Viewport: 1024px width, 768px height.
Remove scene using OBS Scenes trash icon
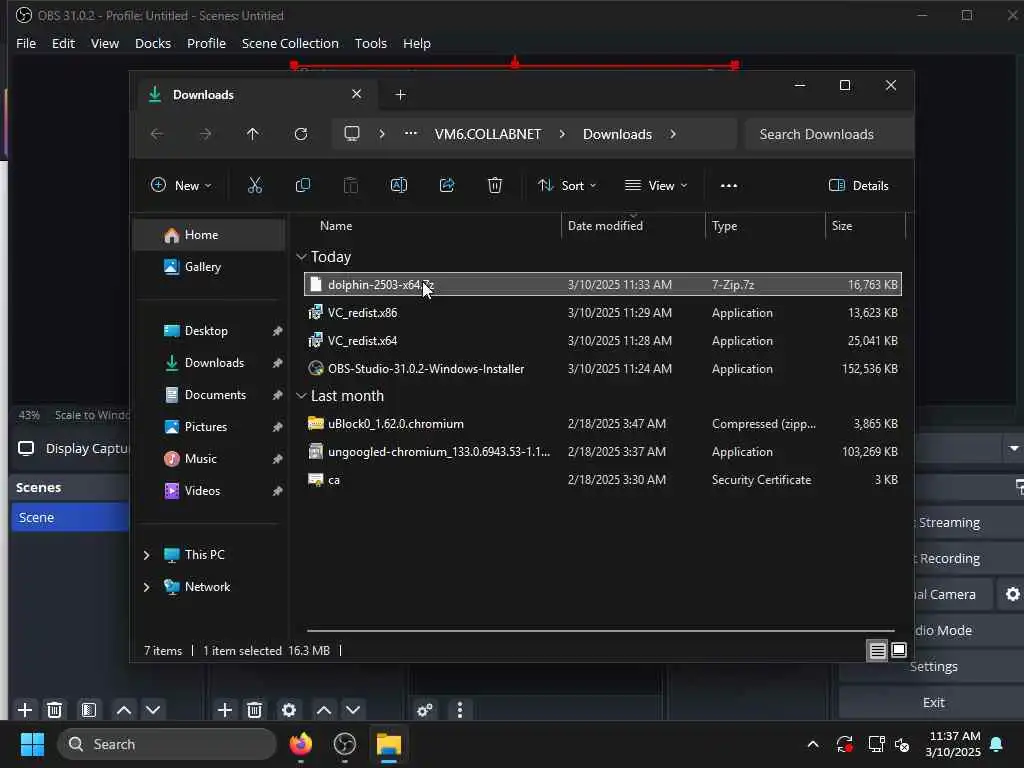coord(55,710)
